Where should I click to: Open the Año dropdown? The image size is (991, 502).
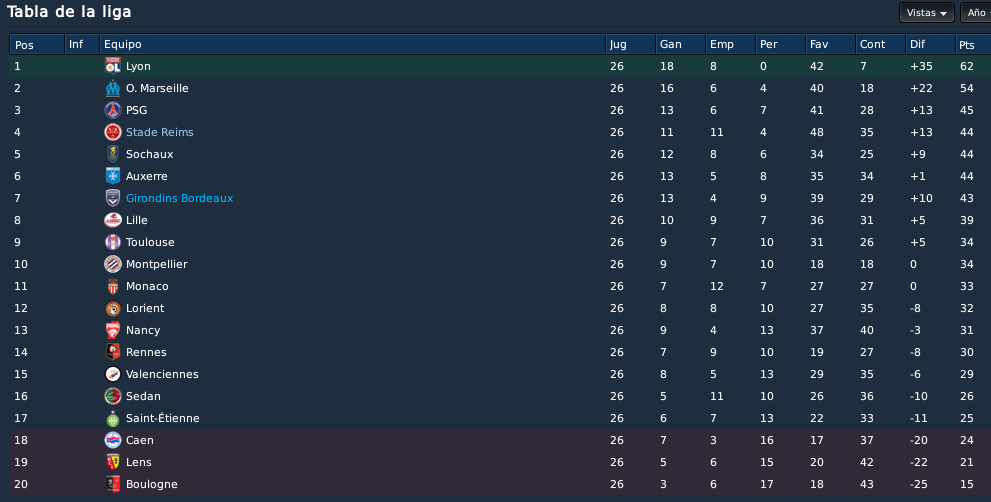[x=975, y=13]
